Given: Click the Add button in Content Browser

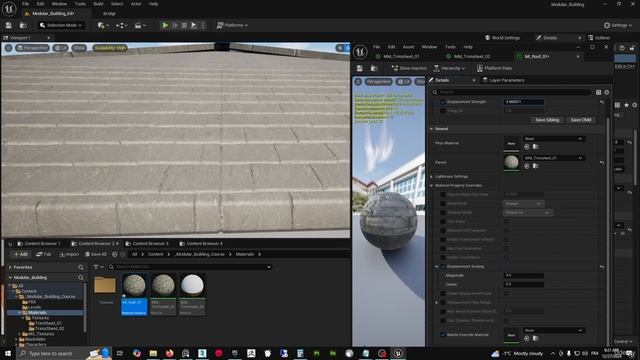Looking at the screenshot, I should [x=20, y=254].
